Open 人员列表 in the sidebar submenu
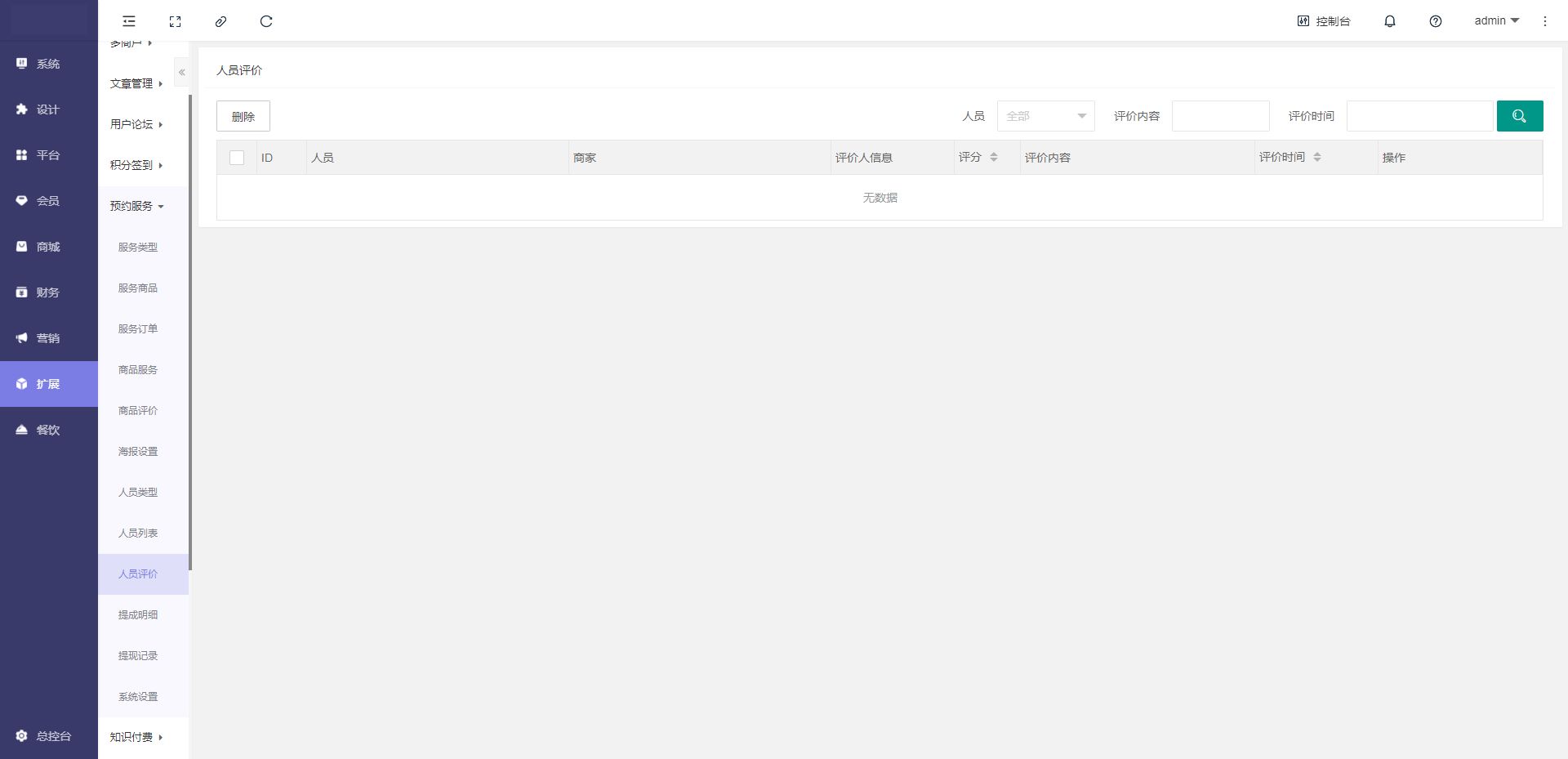This screenshot has height=759, width=1568. point(138,533)
